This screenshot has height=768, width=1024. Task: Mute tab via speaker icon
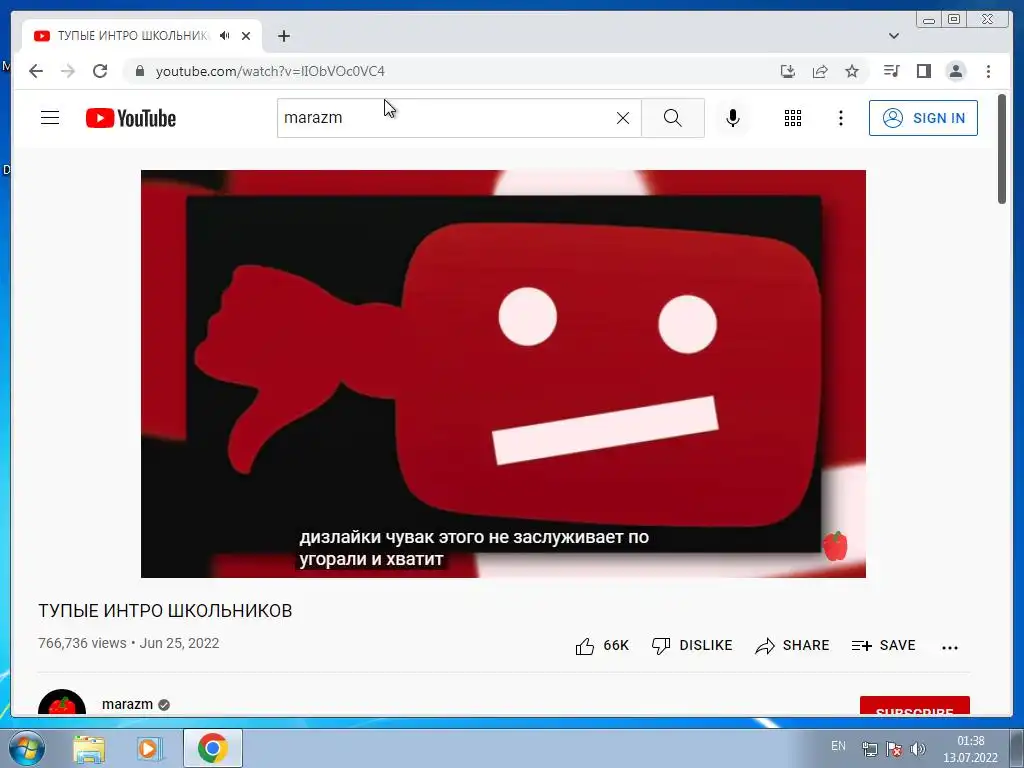pyautogui.click(x=225, y=36)
